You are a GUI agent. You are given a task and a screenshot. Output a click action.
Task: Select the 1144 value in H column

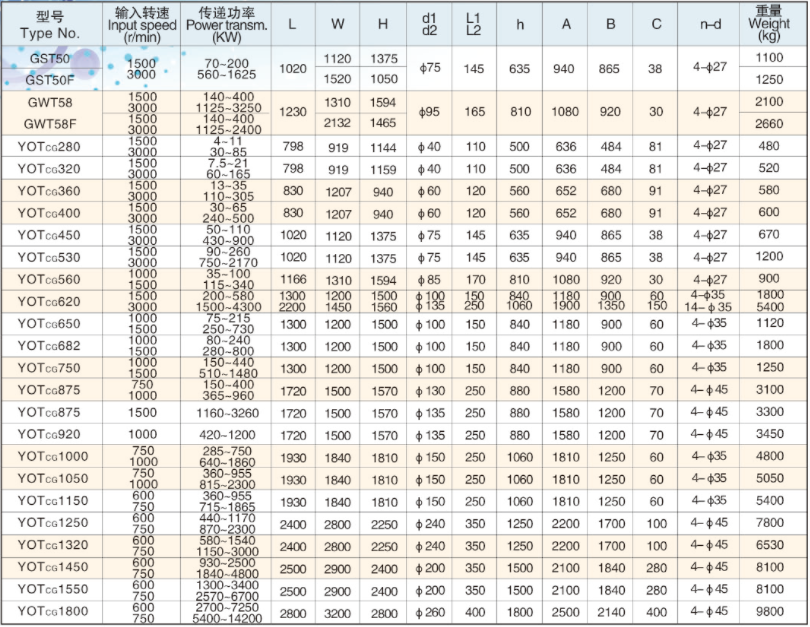(x=383, y=148)
